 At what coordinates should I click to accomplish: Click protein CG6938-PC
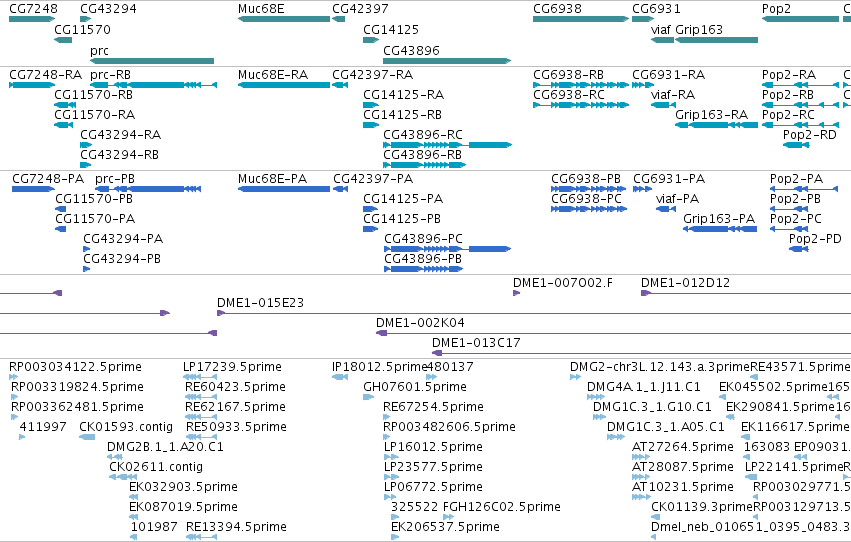point(589,209)
